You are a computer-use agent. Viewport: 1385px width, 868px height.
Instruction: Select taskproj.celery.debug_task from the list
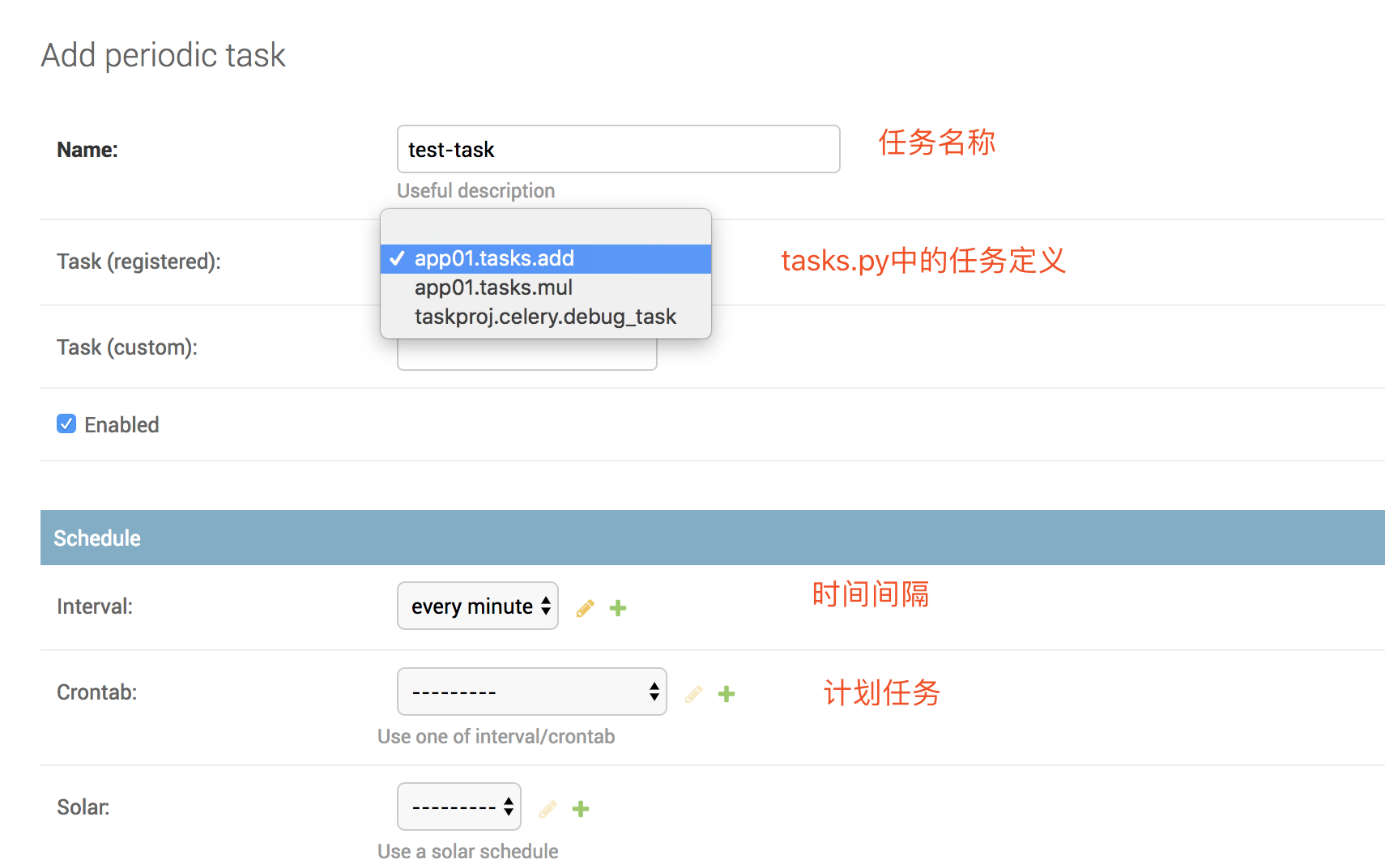pyautogui.click(x=544, y=317)
